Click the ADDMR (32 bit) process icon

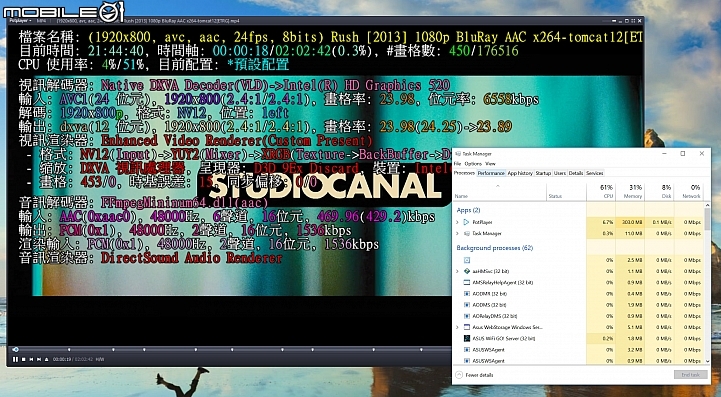click(467, 293)
